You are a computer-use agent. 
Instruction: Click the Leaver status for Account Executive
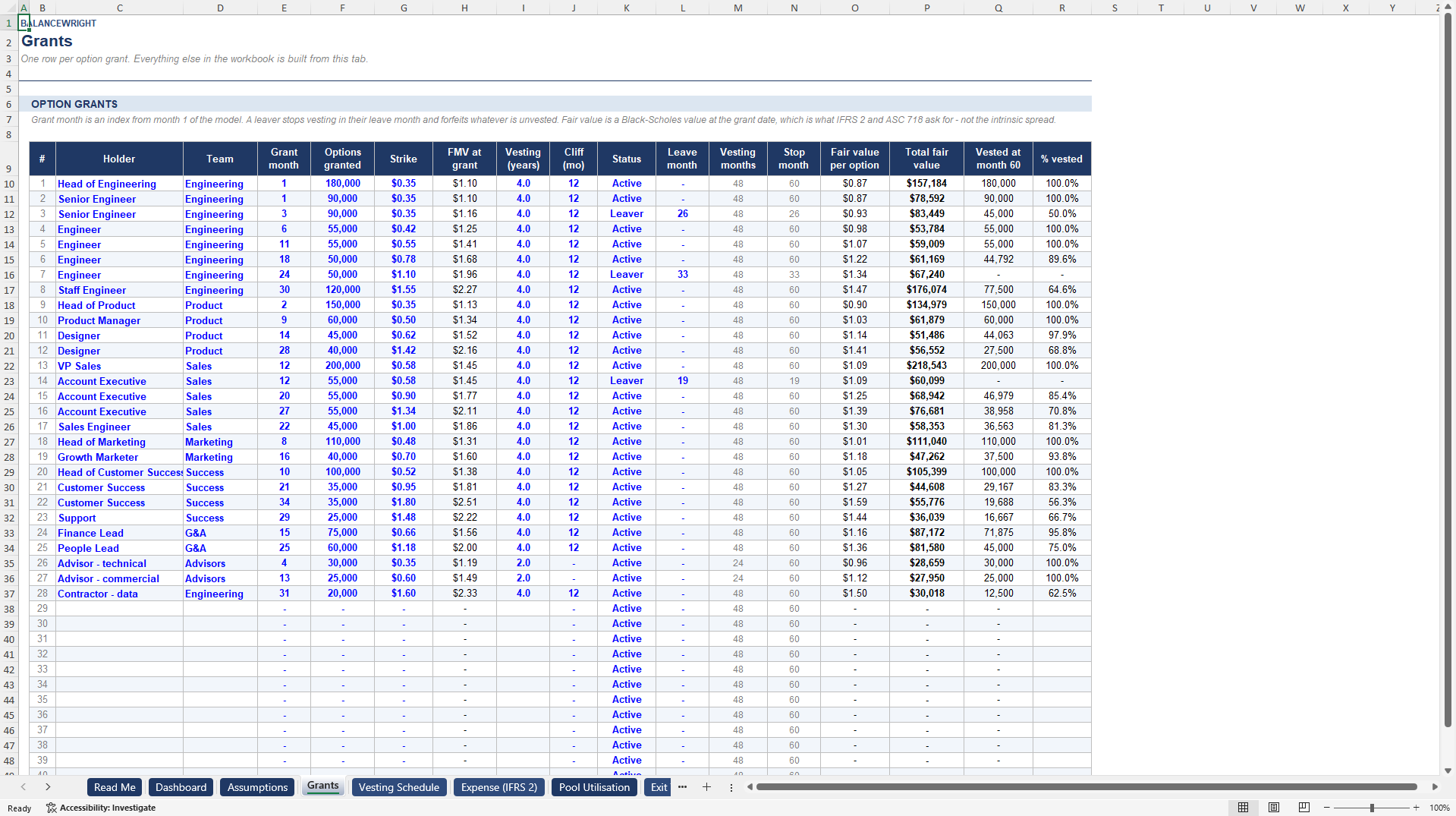[627, 381]
